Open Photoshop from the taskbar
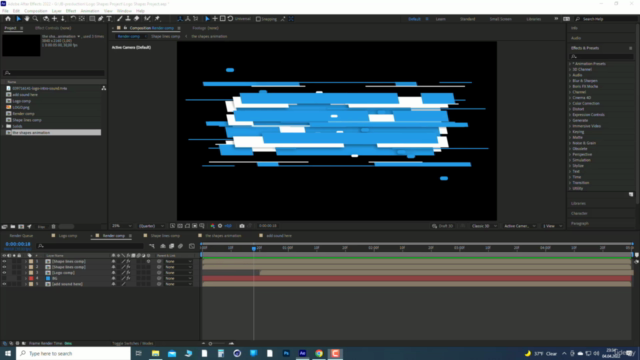This screenshot has width=640, height=360. [x=286, y=353]
